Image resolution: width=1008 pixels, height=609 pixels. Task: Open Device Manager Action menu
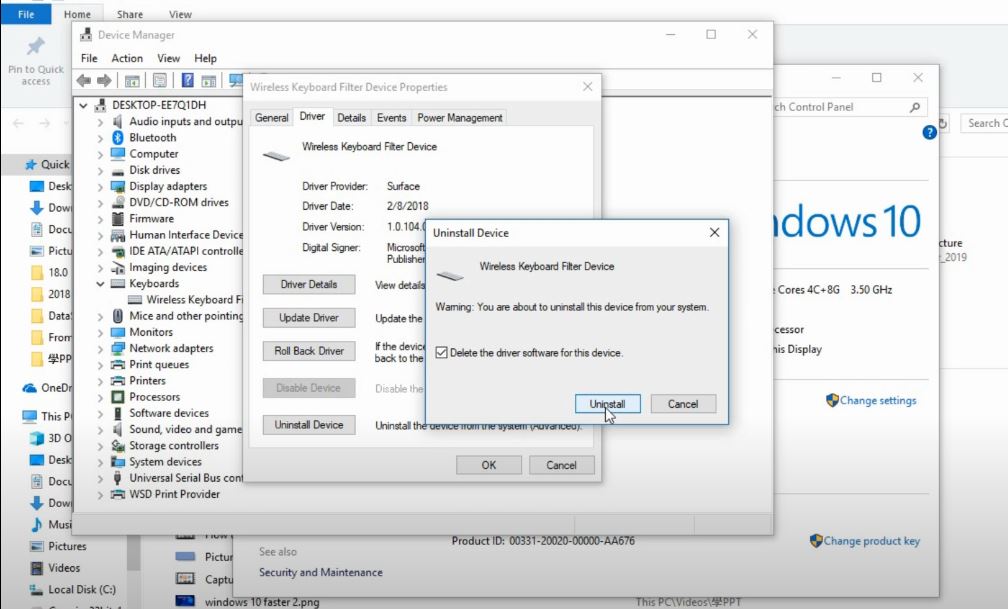click(127, 58)
